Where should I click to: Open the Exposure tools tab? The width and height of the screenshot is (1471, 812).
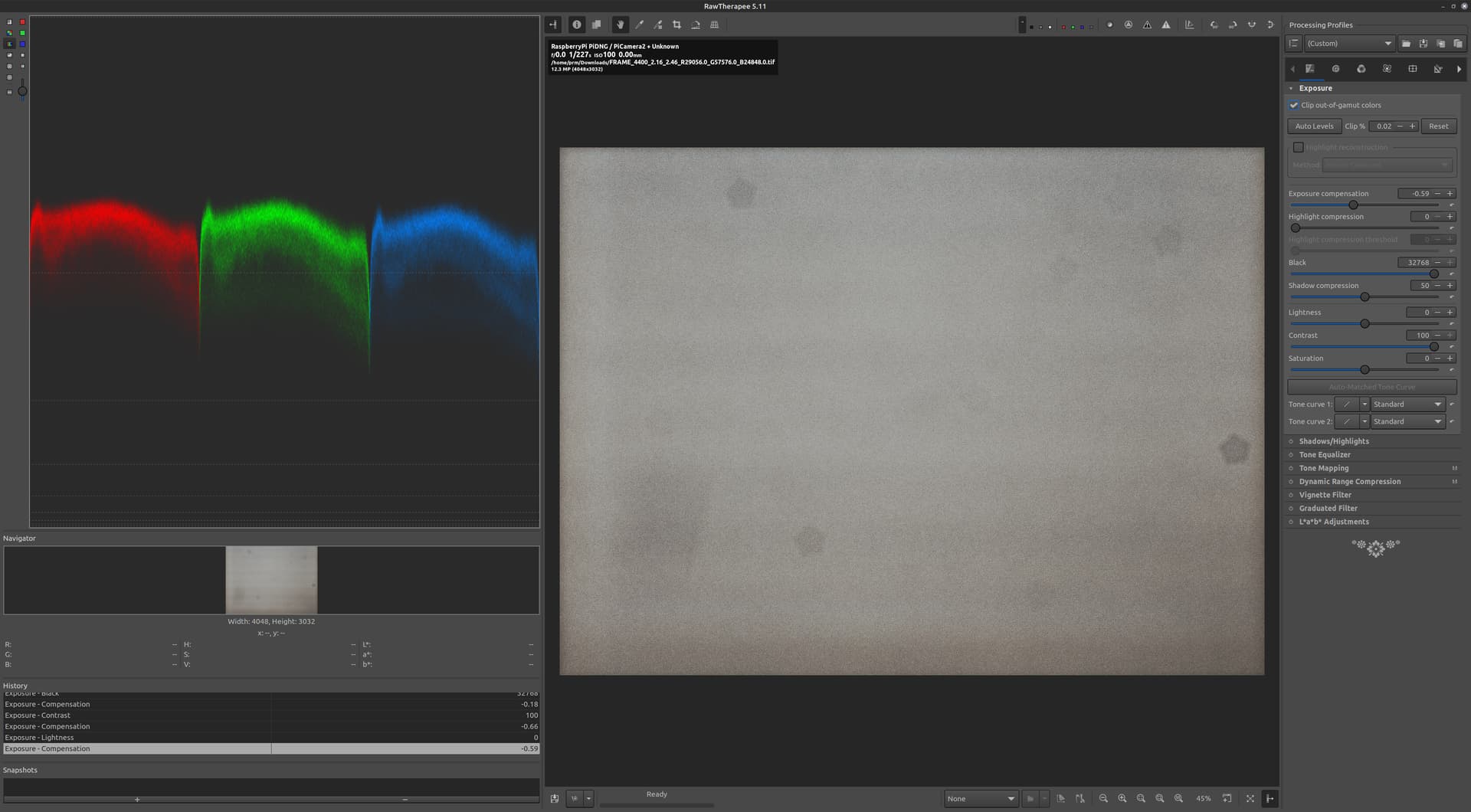[1310, 69]
